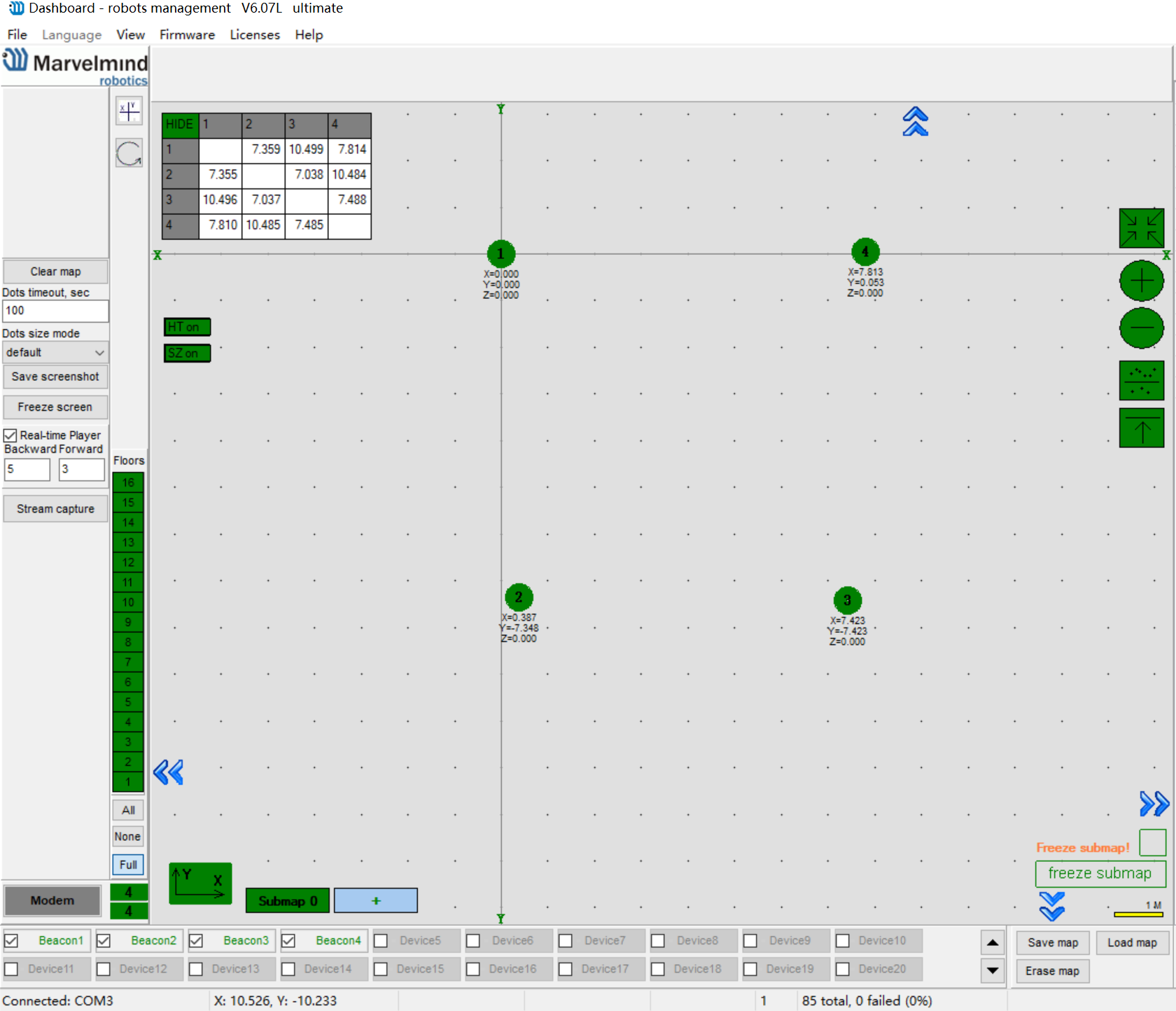Enable the Device5 checkbox
Screen dimensions: 1176x1011
(x=381, y=940)
